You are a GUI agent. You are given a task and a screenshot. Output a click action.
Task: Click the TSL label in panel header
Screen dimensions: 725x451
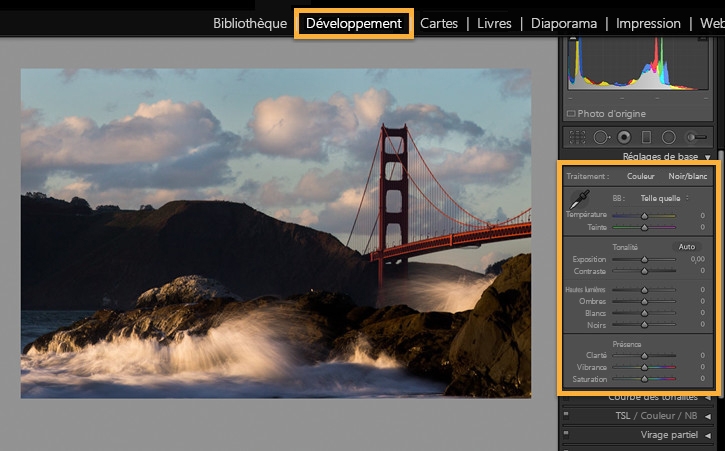tap(622, 416)
